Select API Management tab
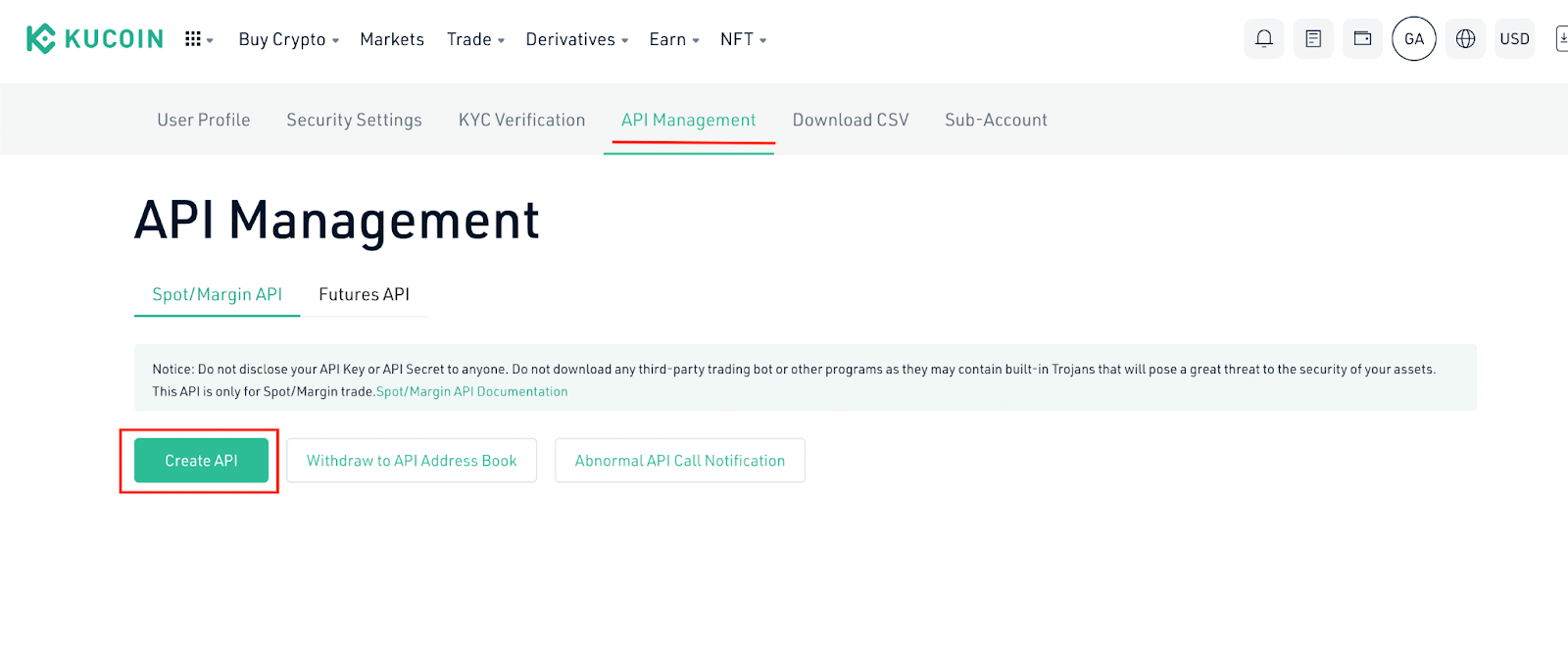The image size is (1568, 653). 689,120
